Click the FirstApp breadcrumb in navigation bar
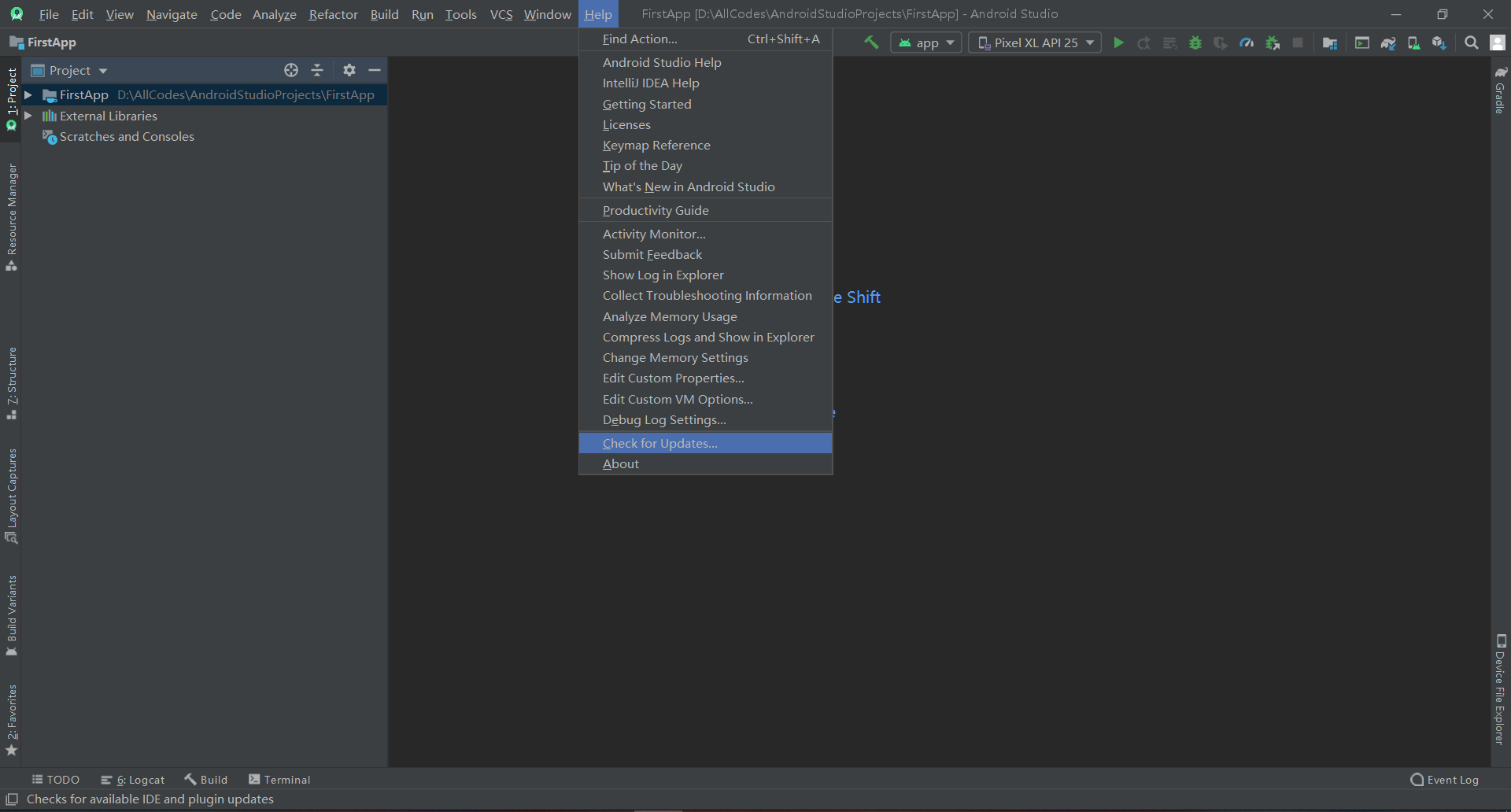Image resolution: width=1511 pixels, height=812 pixels. pos(43,42)
